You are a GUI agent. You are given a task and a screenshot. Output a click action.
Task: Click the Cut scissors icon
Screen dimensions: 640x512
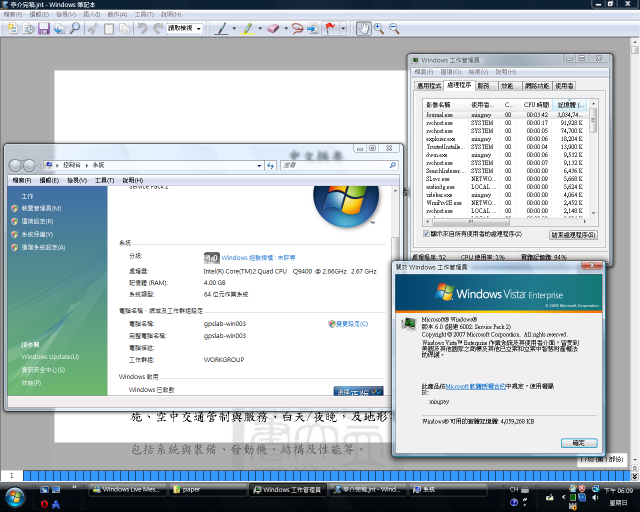tap(93, 29)
